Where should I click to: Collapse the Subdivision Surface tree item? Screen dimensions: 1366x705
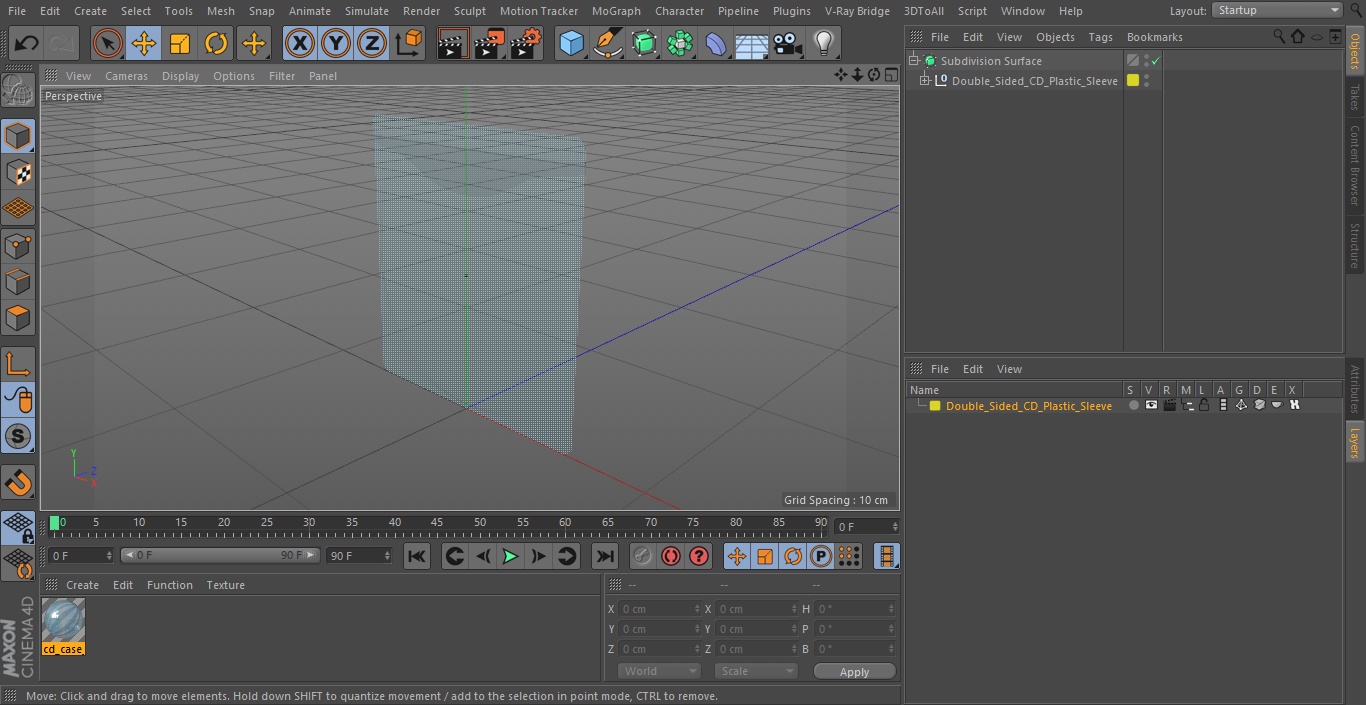pos(914,61)
